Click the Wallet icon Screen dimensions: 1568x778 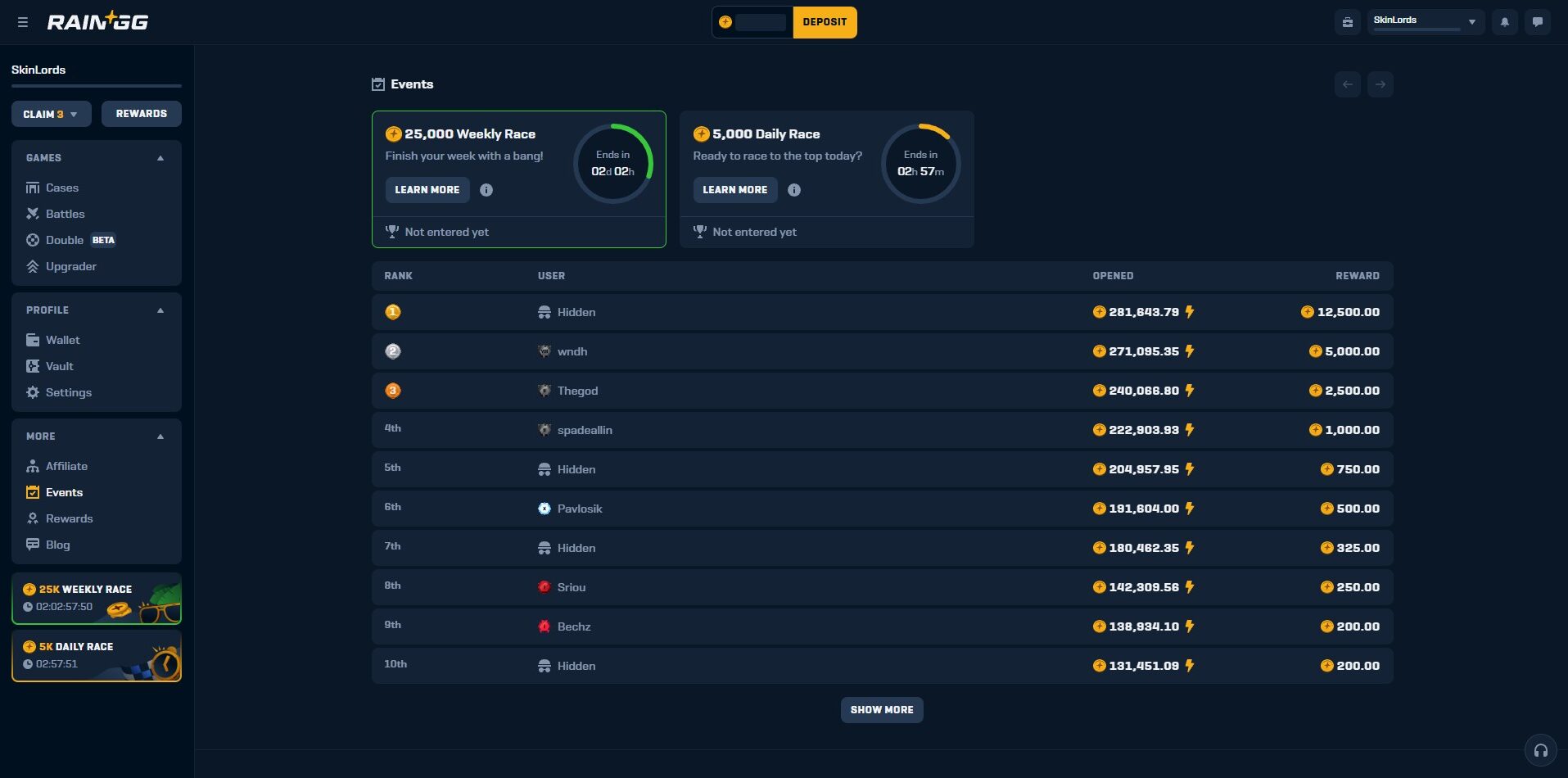click(x=33, y=340)
